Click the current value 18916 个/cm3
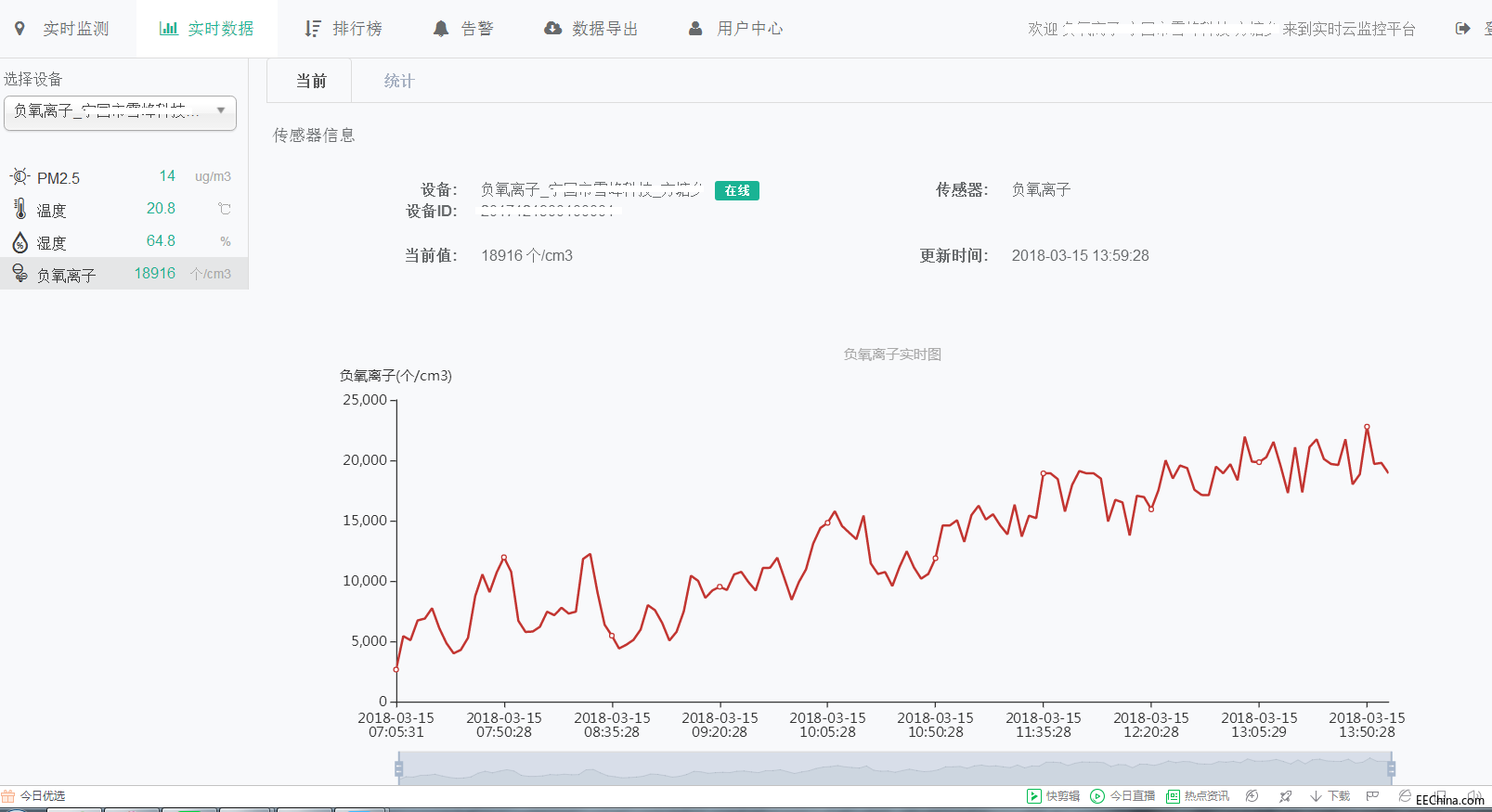The height and width of the screenshot is (812, 1492). pyautogui.click(x=526, y=255)
